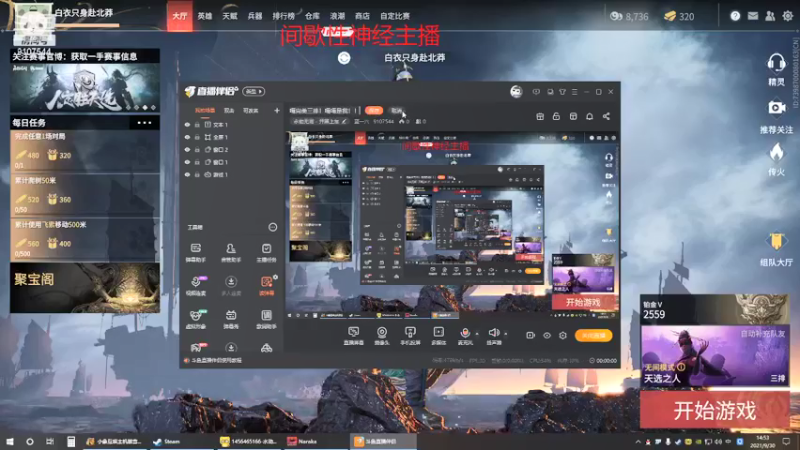Image resolution: width=800 pixels, height=450 pixels.
Task: Open streaming settings gear in bottom bar
Action: click(563, 336)
